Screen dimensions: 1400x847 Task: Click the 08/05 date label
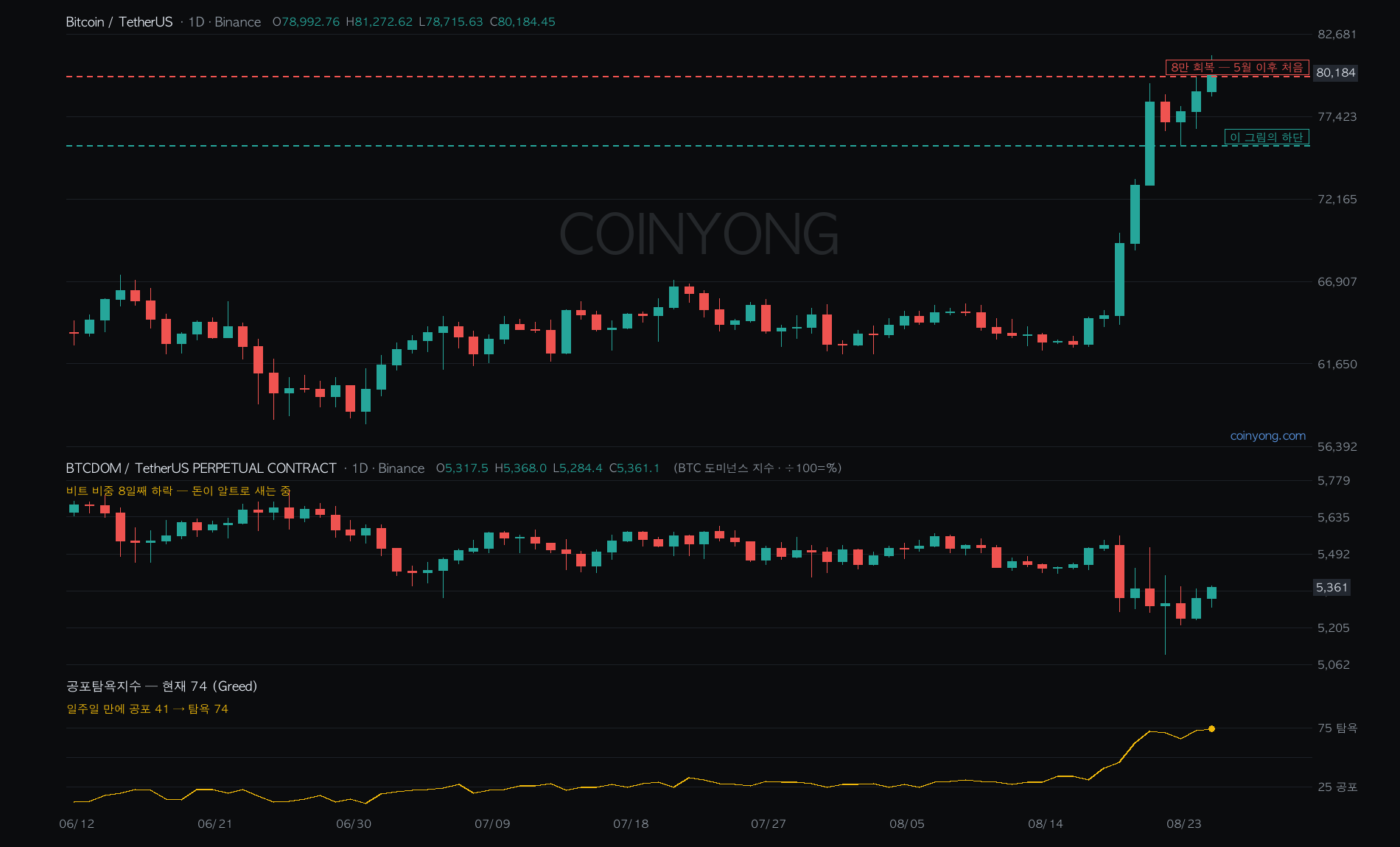tap(907, 823)
